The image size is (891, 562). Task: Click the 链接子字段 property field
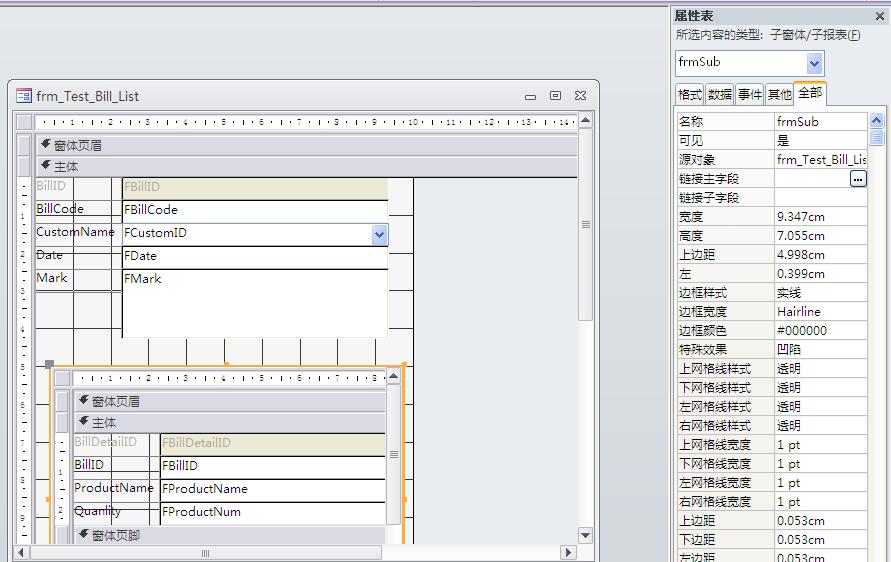821,198
